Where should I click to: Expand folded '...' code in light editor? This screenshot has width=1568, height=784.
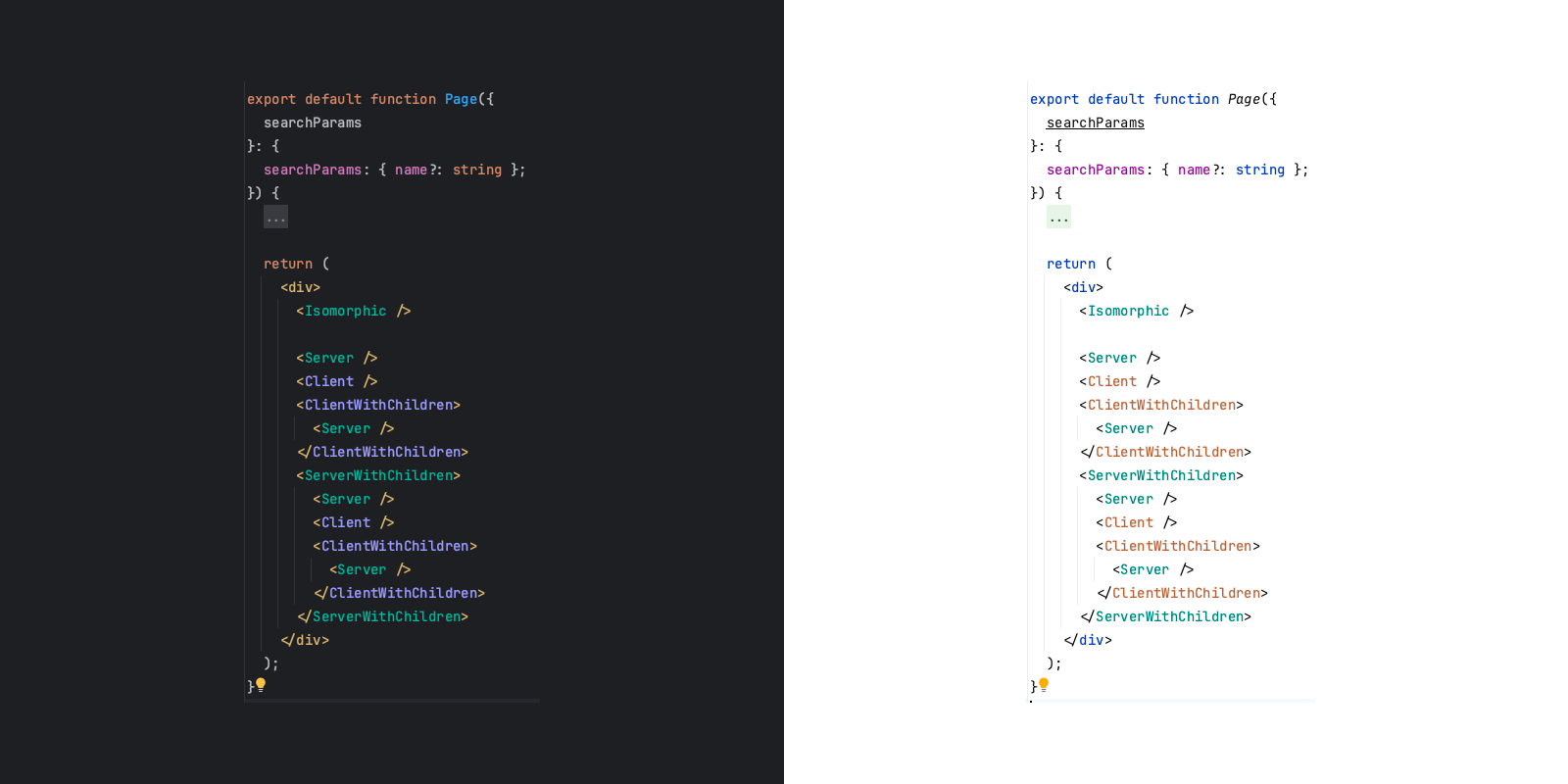pos(1058,217)
